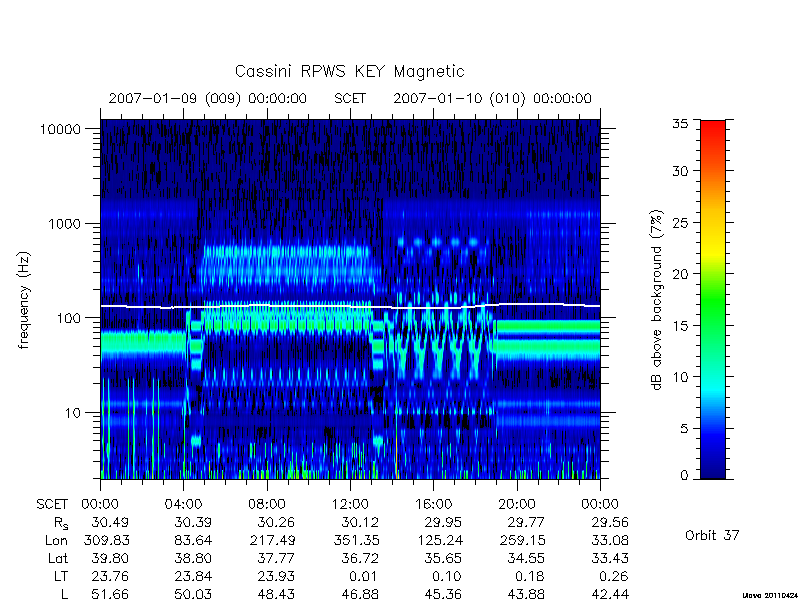Screen dimensions: 800x600
Task: Click the L value 51.66
Action: coord(110,594)
